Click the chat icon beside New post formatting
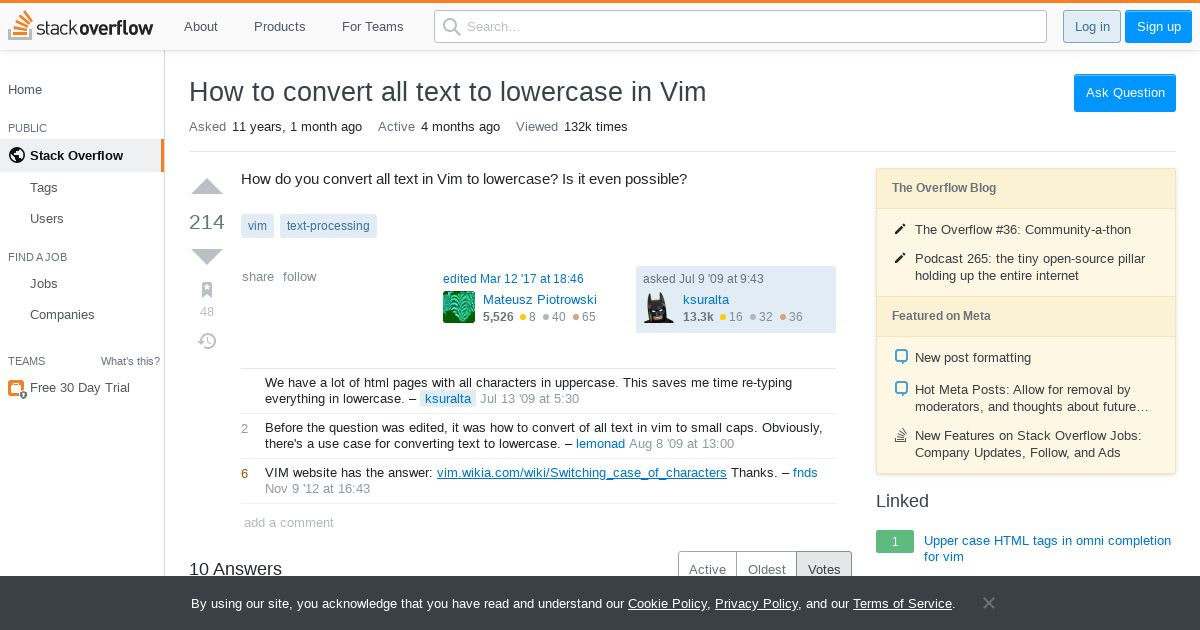This screenshot has height=630, width=1200. [x=901, y=357]
